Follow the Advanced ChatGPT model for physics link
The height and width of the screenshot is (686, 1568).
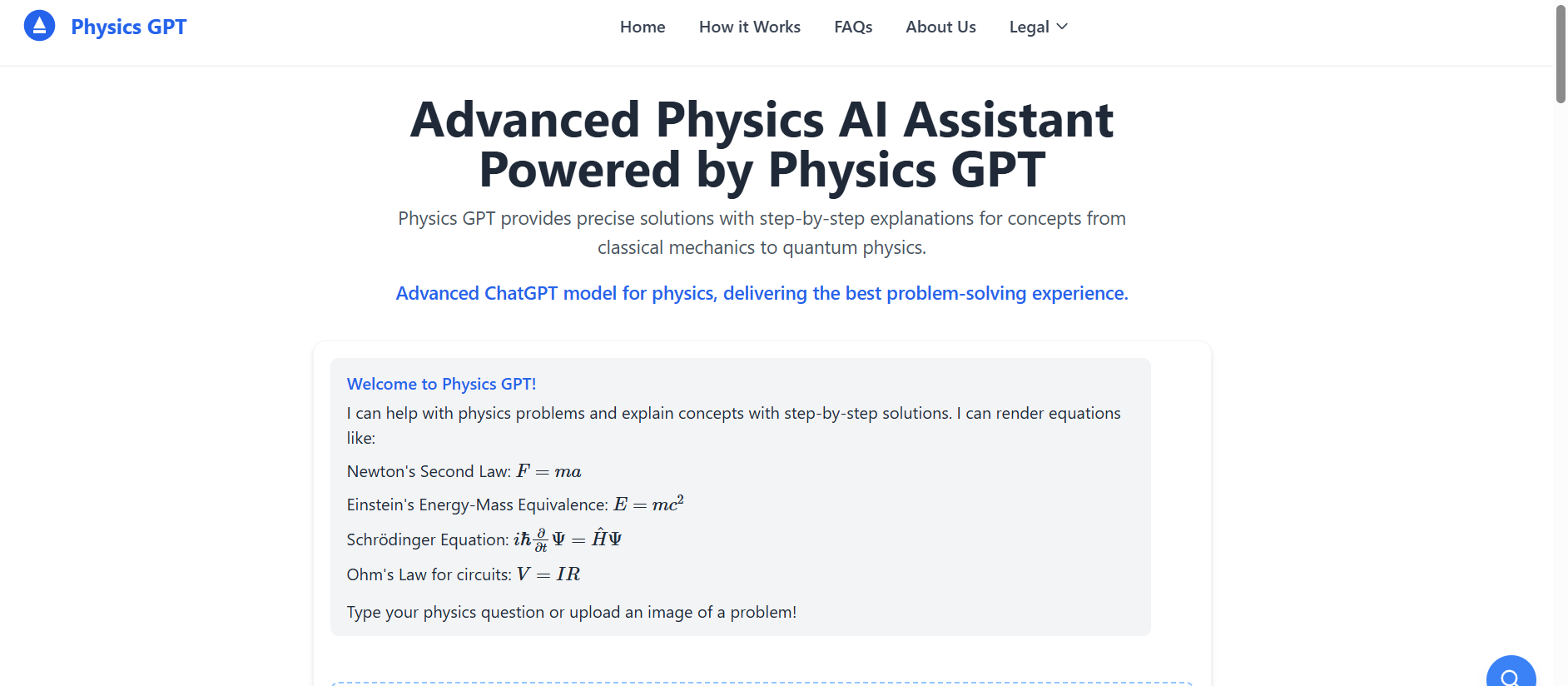(762, 293)
